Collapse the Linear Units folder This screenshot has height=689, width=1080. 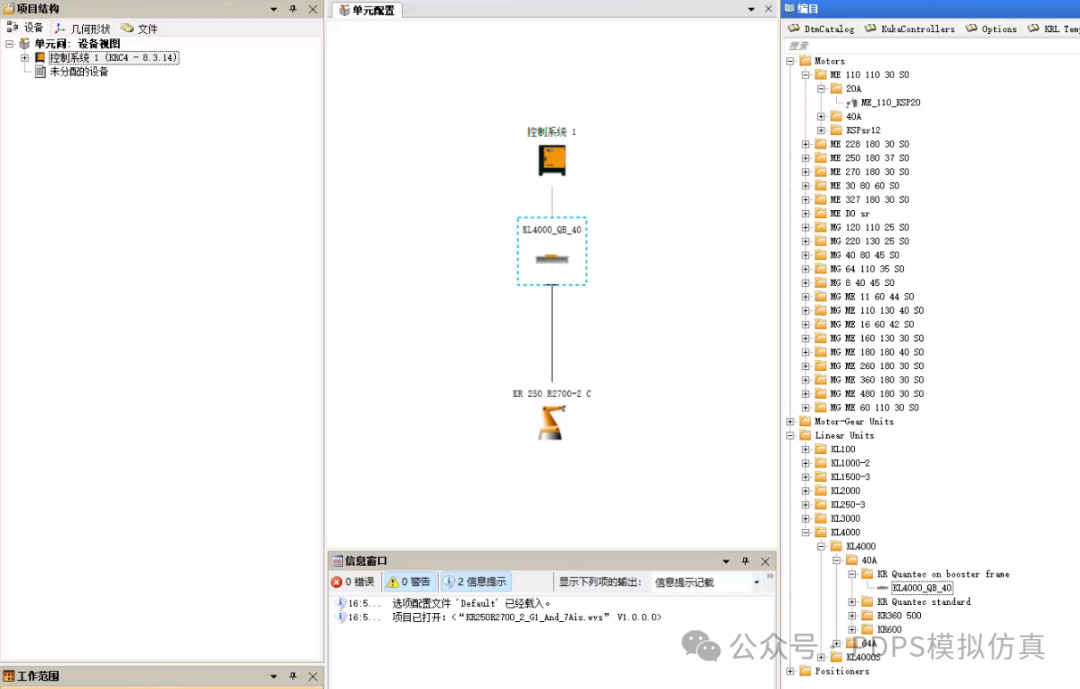[x=790, y=435]
